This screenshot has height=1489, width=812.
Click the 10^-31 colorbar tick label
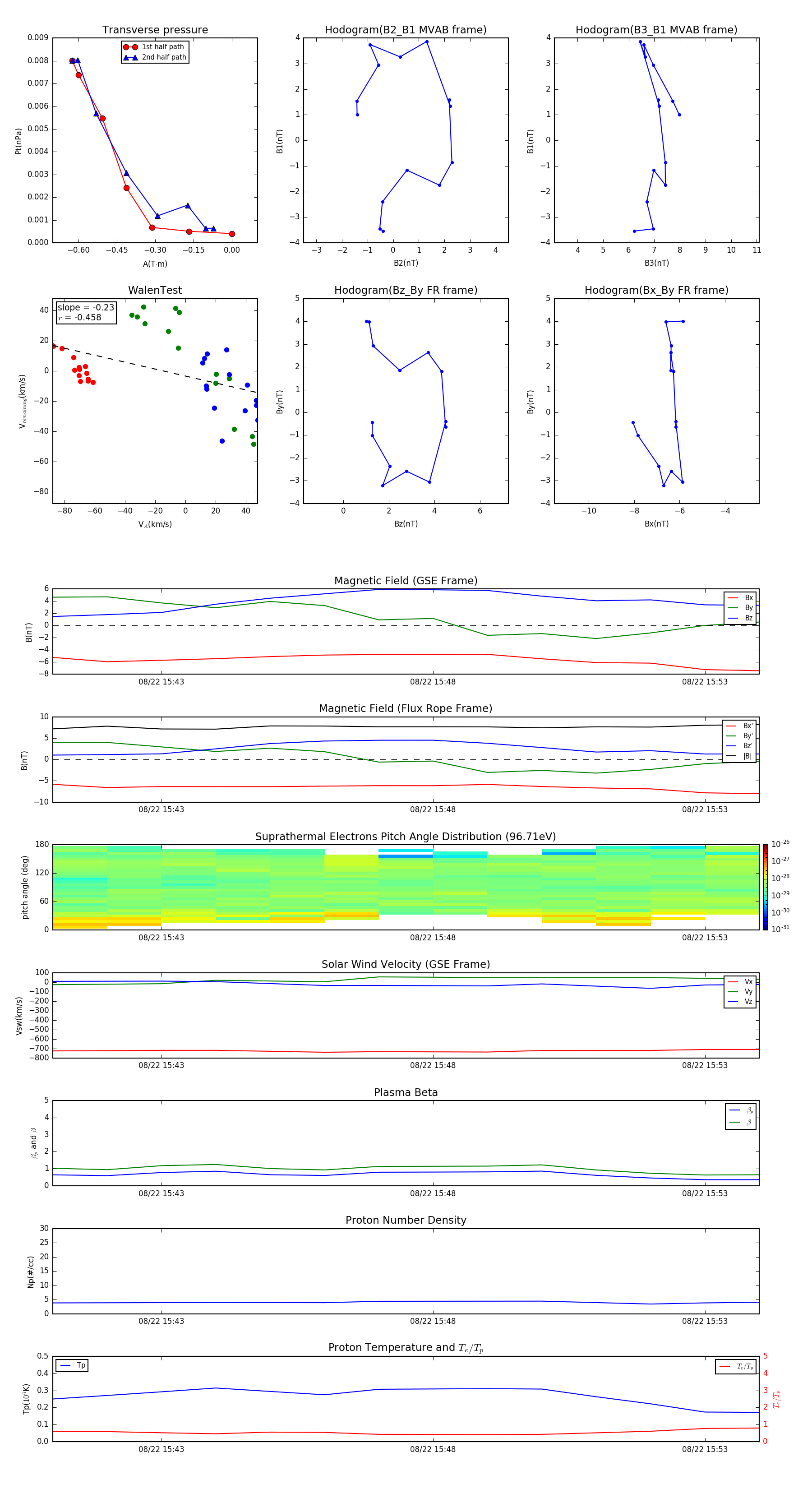780,929
